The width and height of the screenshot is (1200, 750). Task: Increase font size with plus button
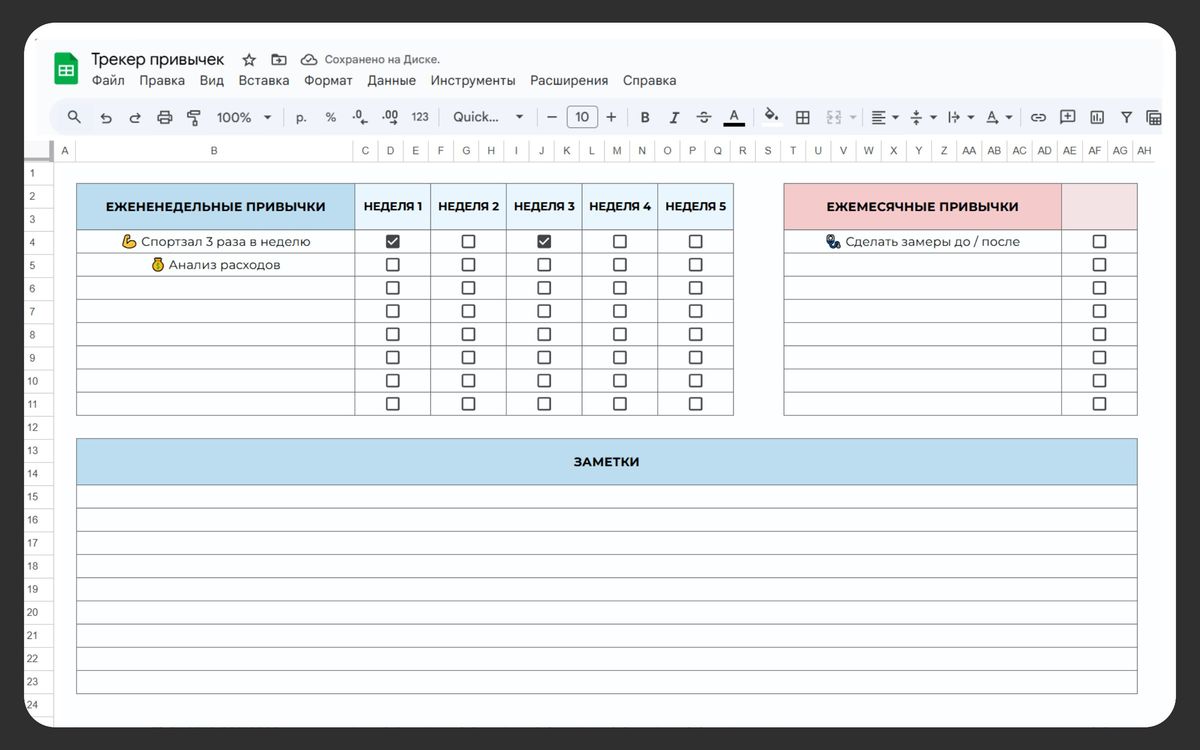(x=611, y=118)
